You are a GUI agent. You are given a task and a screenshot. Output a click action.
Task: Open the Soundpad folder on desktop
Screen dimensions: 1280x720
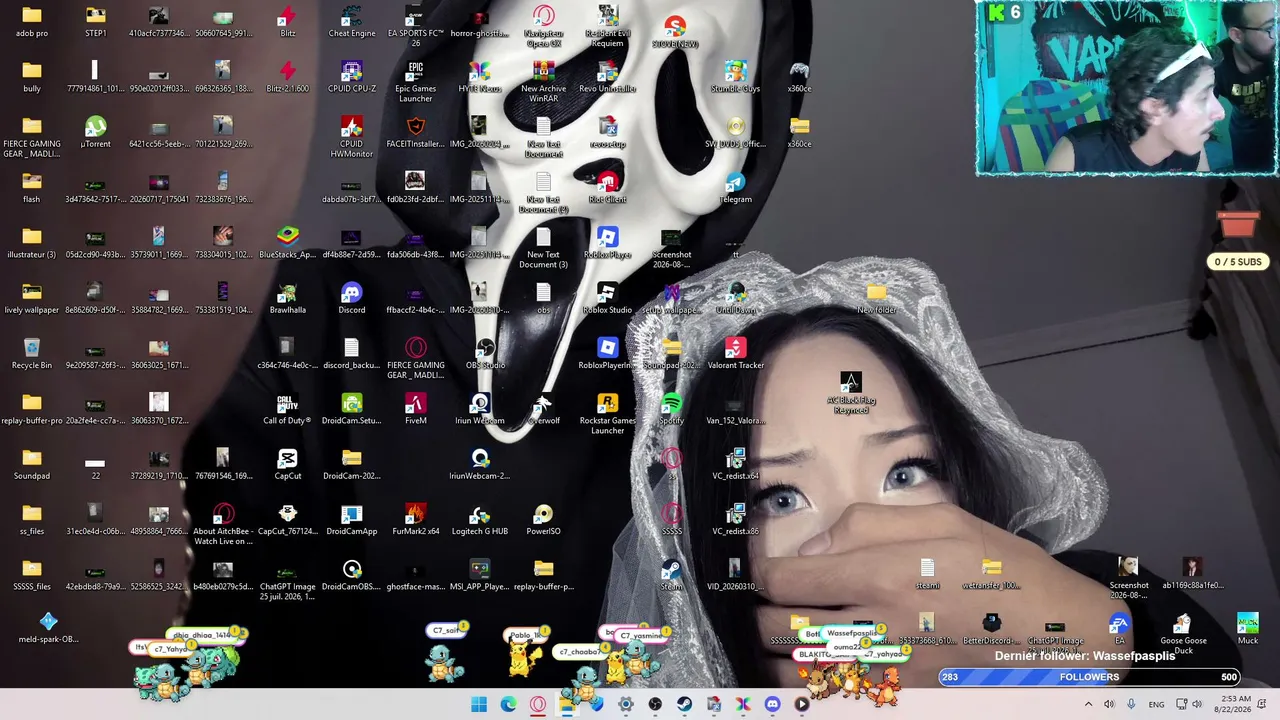click(x=32, y=464)
